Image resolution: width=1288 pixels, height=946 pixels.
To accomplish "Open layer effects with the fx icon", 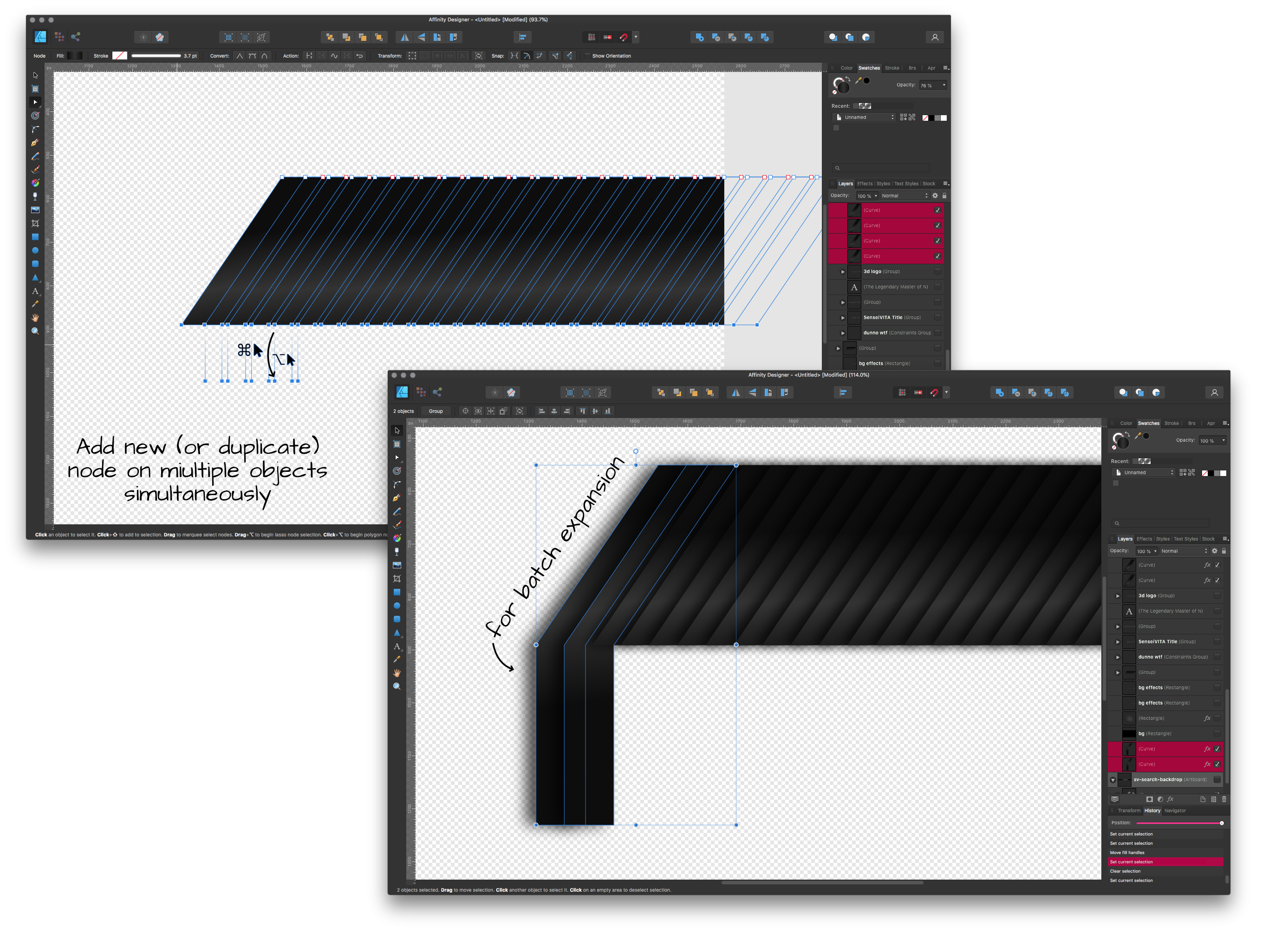I will 1171,799.
